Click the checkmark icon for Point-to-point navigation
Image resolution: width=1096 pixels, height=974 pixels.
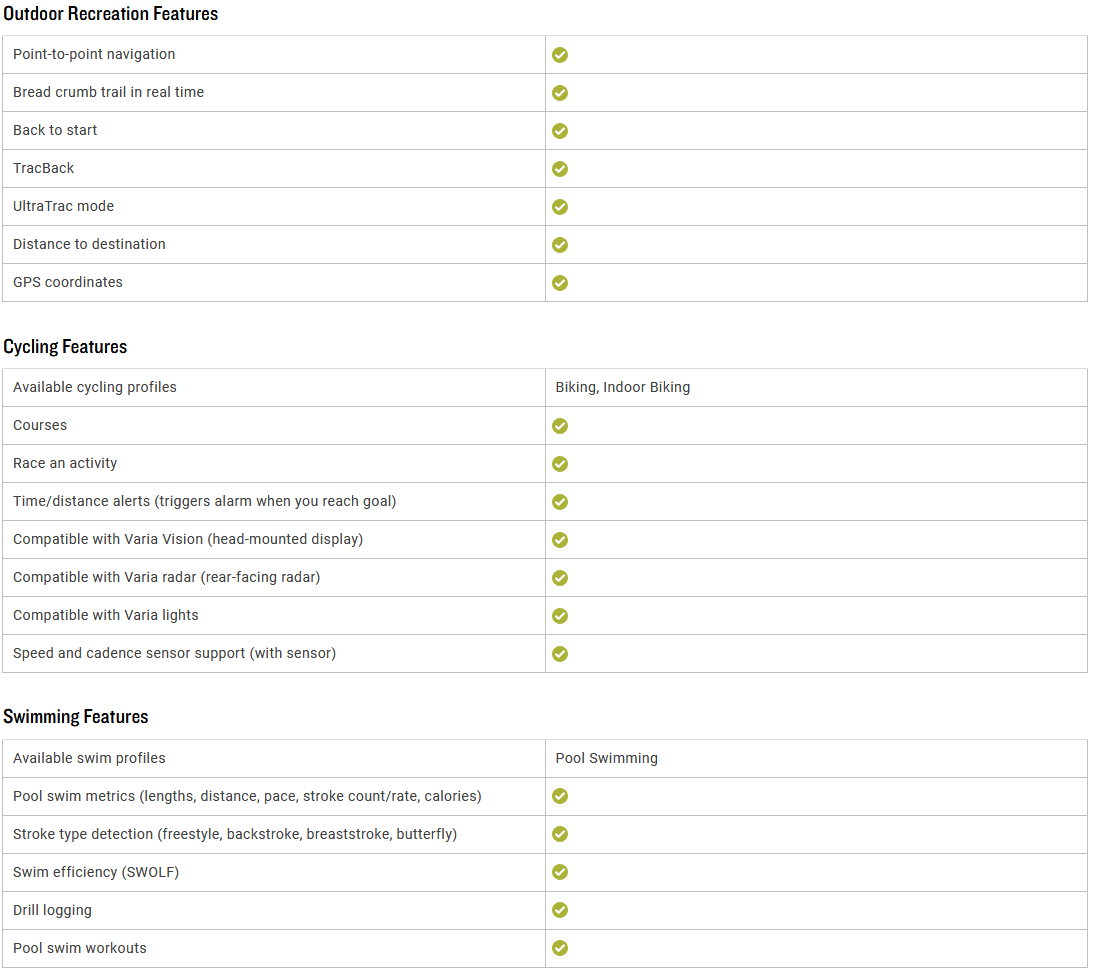560,55
